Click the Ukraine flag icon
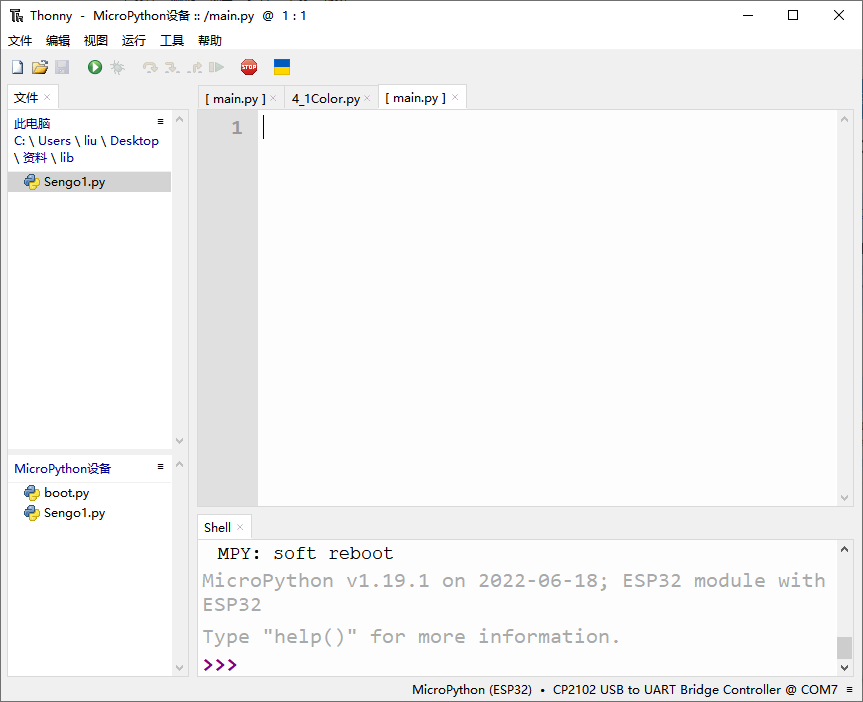This screenshot has height=702, width=863. [x=282, y=67]
